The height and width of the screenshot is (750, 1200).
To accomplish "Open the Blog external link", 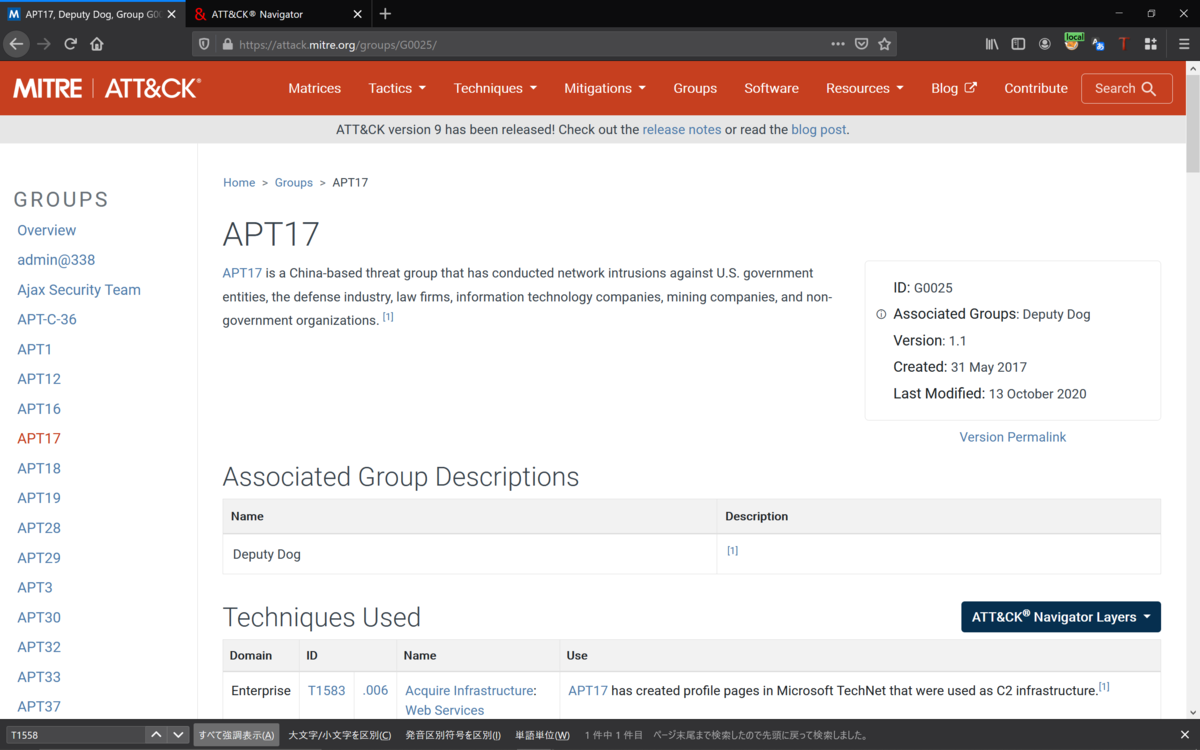I will [x=954, y=88].
